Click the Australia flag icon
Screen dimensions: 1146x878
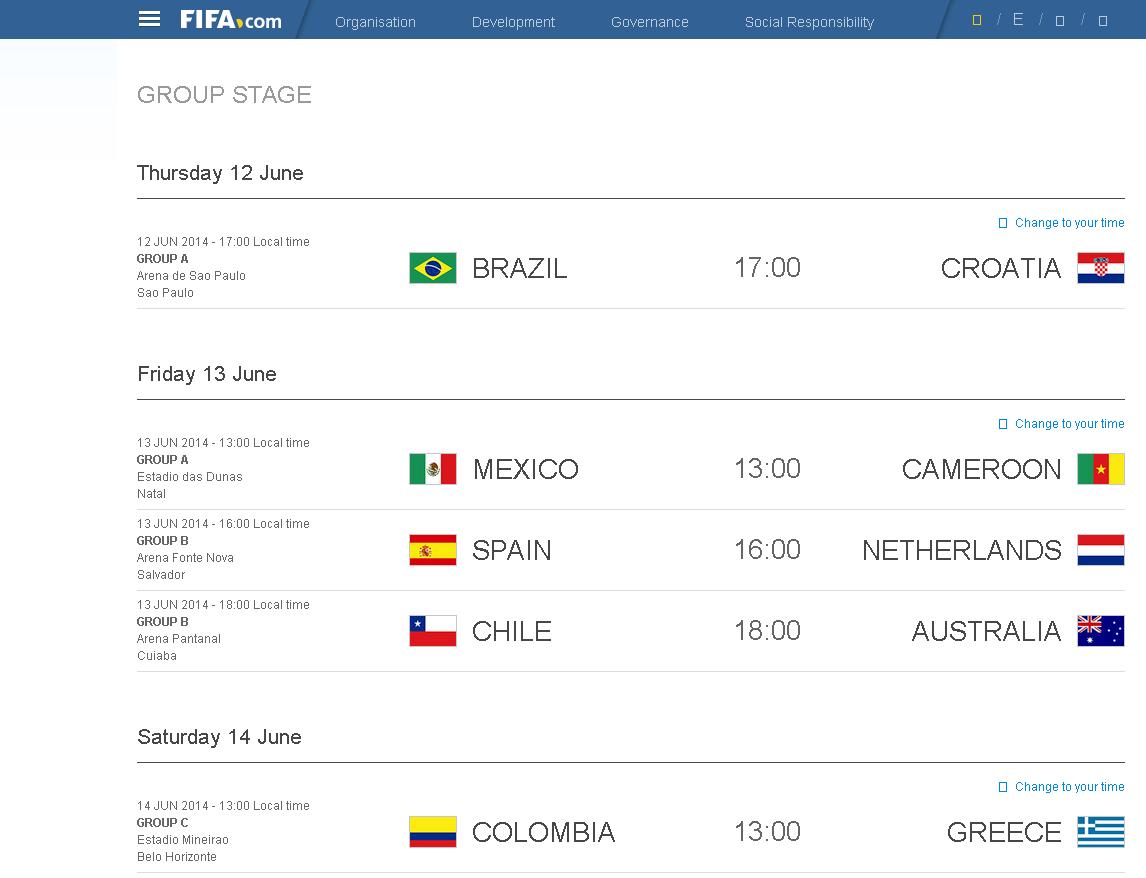point(1100,631)
